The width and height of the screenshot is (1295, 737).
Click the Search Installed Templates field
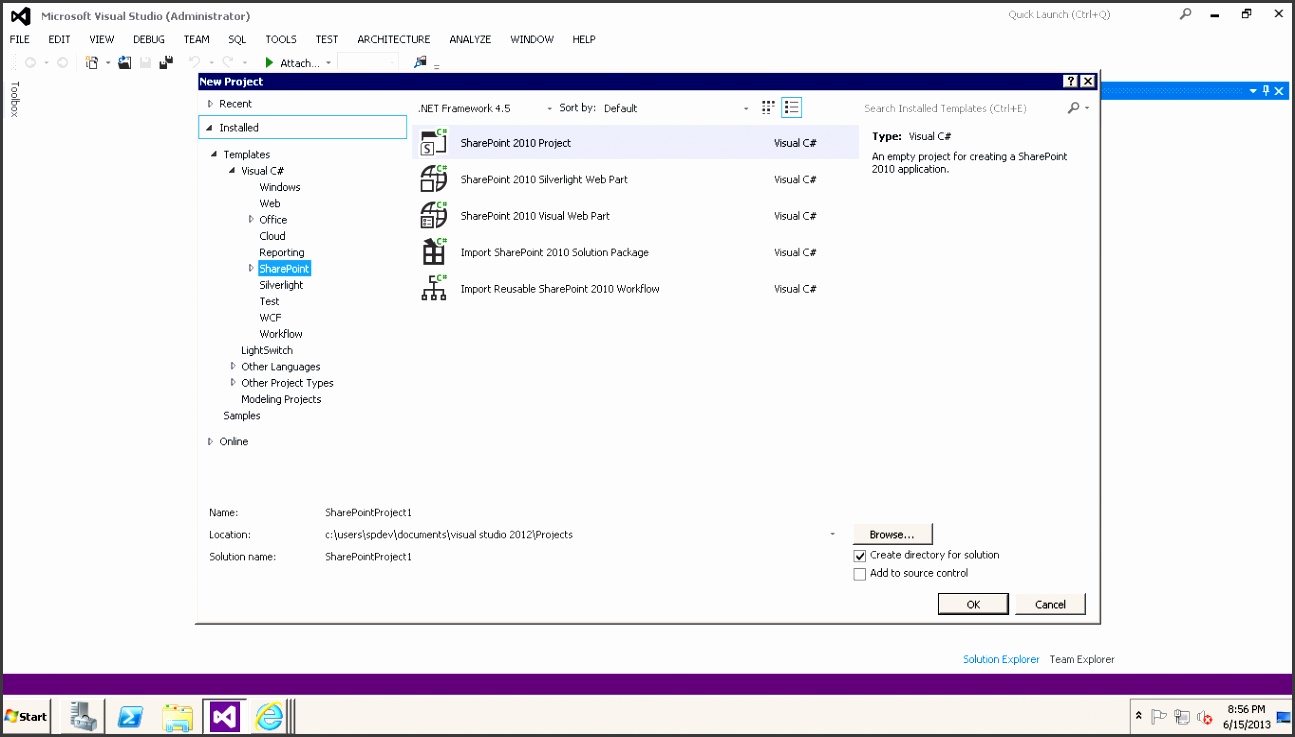pos(960,108)
